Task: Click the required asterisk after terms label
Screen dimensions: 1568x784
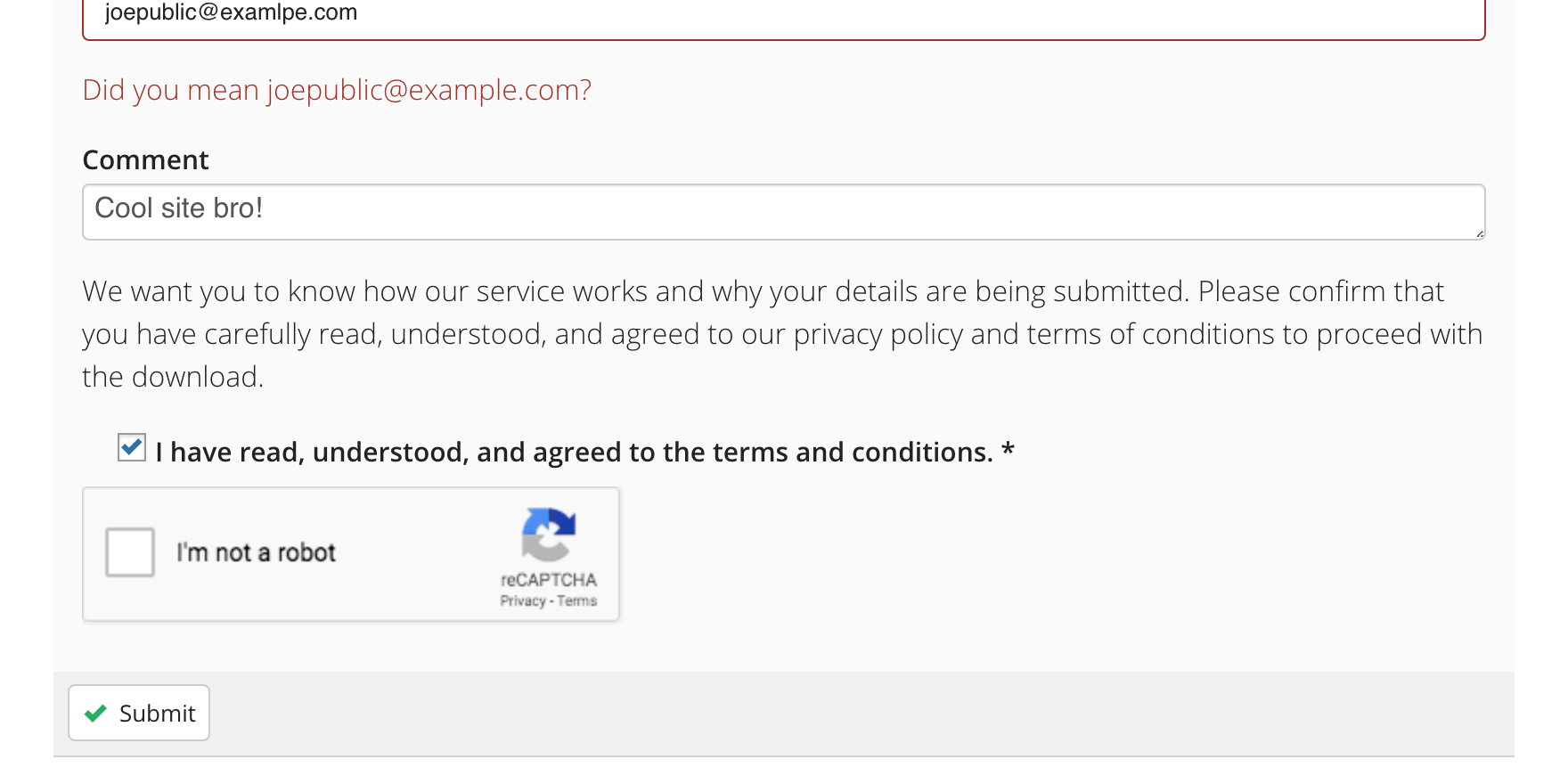Action: [1008, 451]
